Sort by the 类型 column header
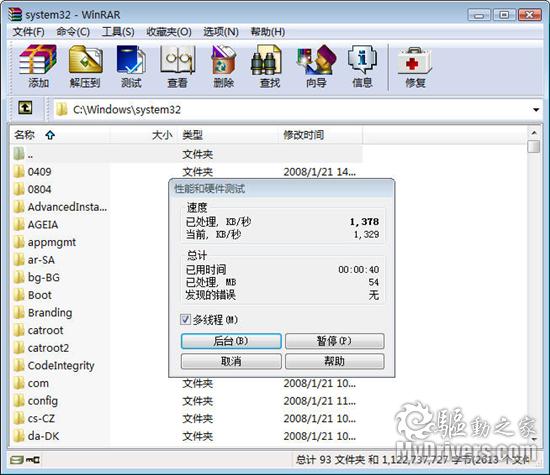This screenshot has width=550, height=475. click(x=229, y=135)
